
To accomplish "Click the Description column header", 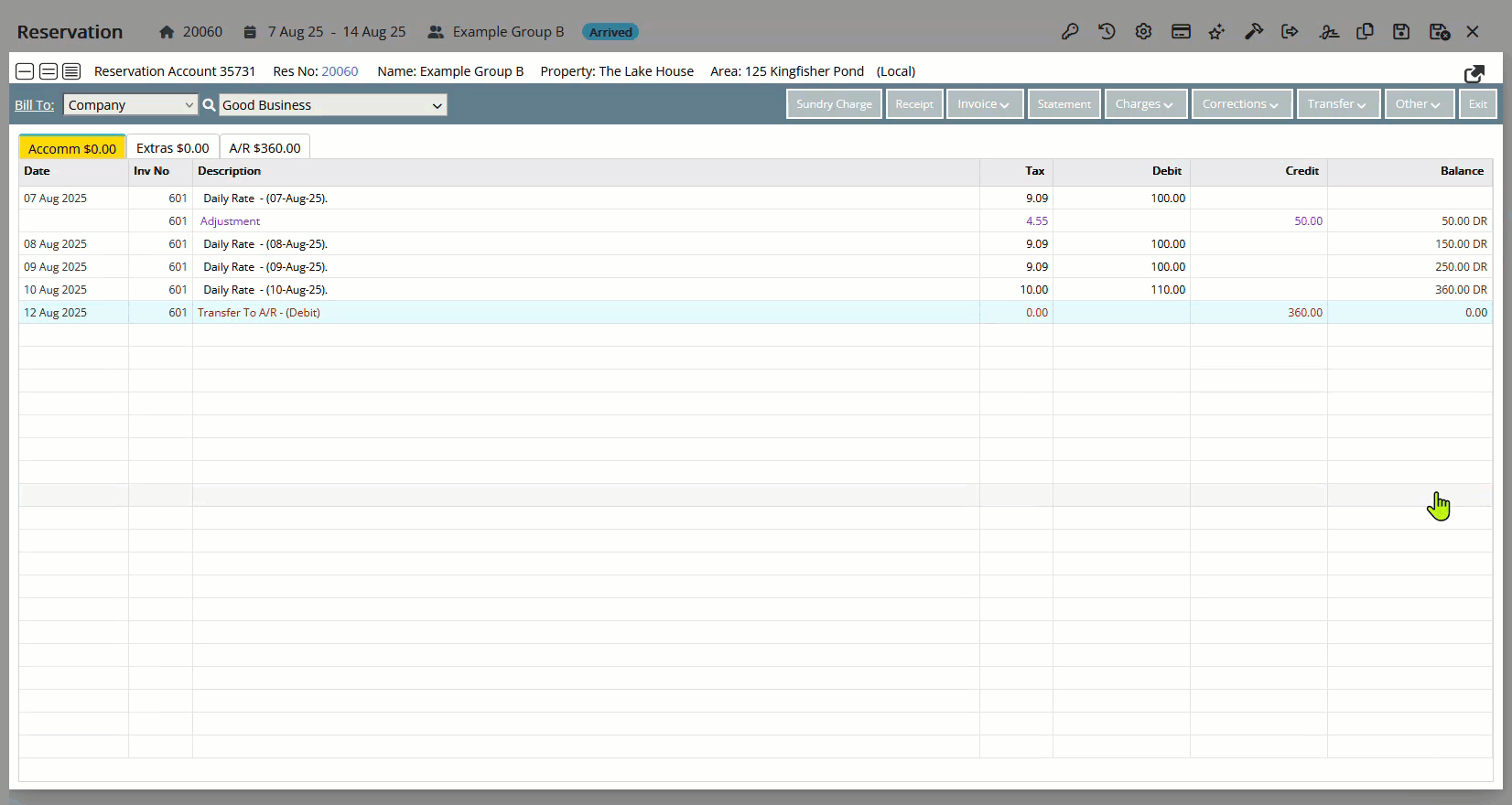I will pos(586,171).
